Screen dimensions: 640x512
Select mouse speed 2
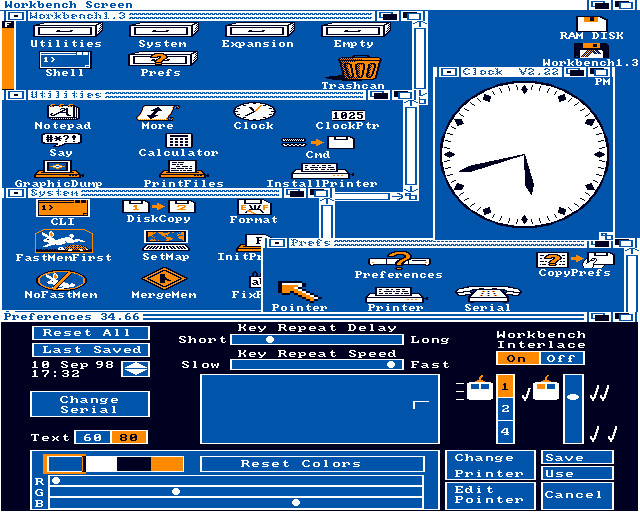coord(506,409)
